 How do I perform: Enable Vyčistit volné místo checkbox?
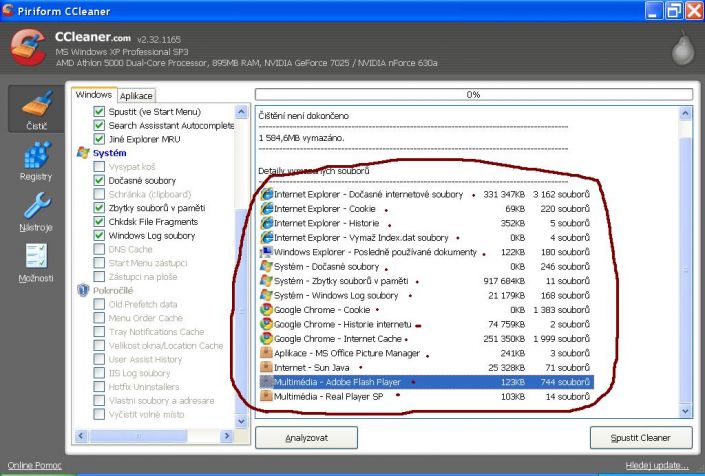tap(99, 414)
